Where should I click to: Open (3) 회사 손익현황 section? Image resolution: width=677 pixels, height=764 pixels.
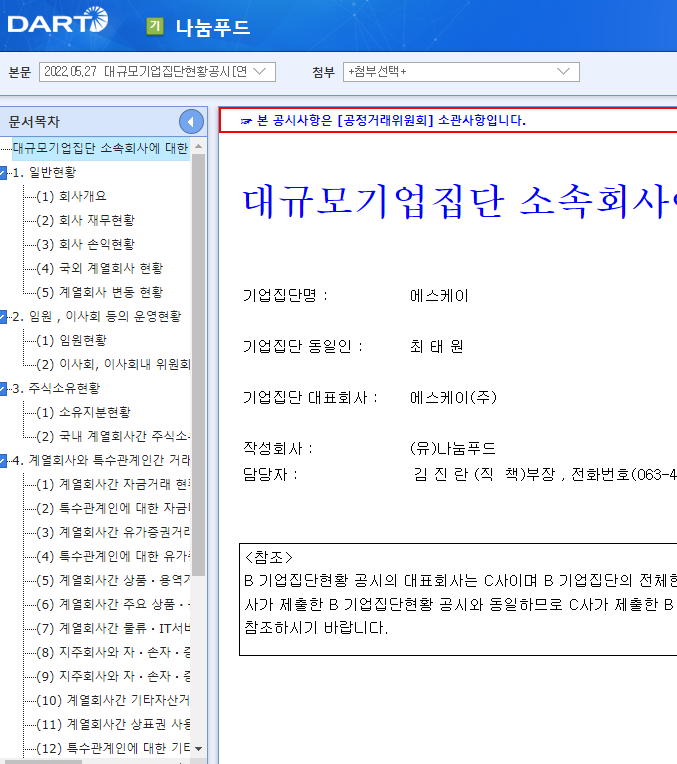pyautogui.click(x=85, y=244)
